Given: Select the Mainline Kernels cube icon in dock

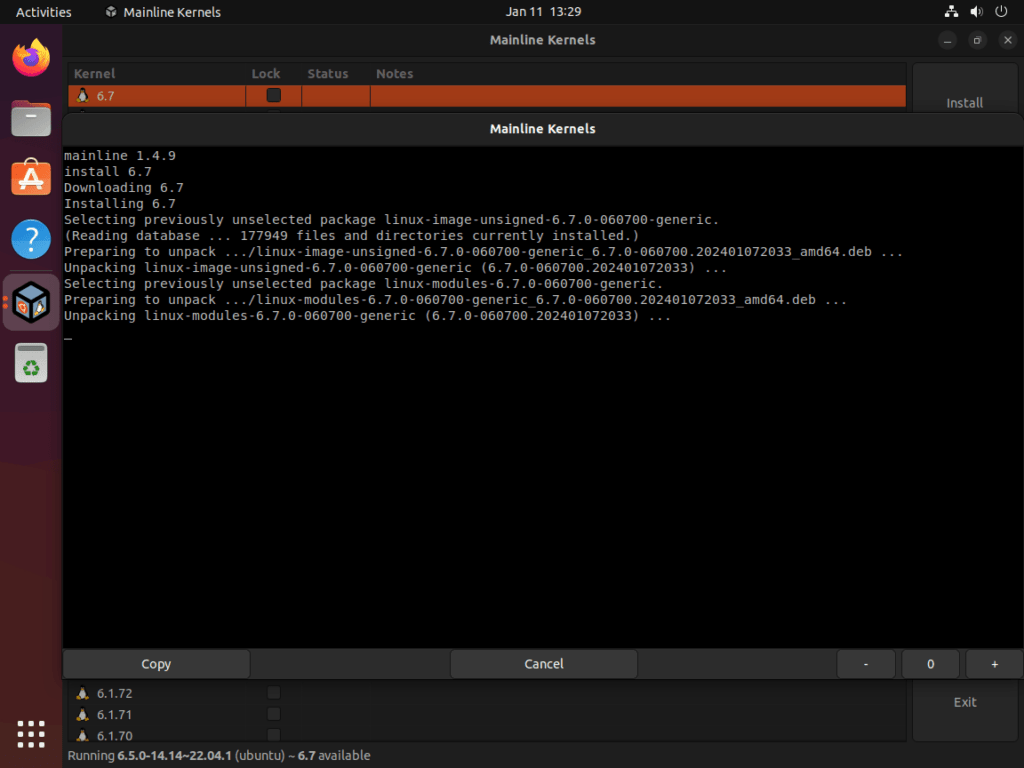Looking at the screenshot, I should click(30, 300).
